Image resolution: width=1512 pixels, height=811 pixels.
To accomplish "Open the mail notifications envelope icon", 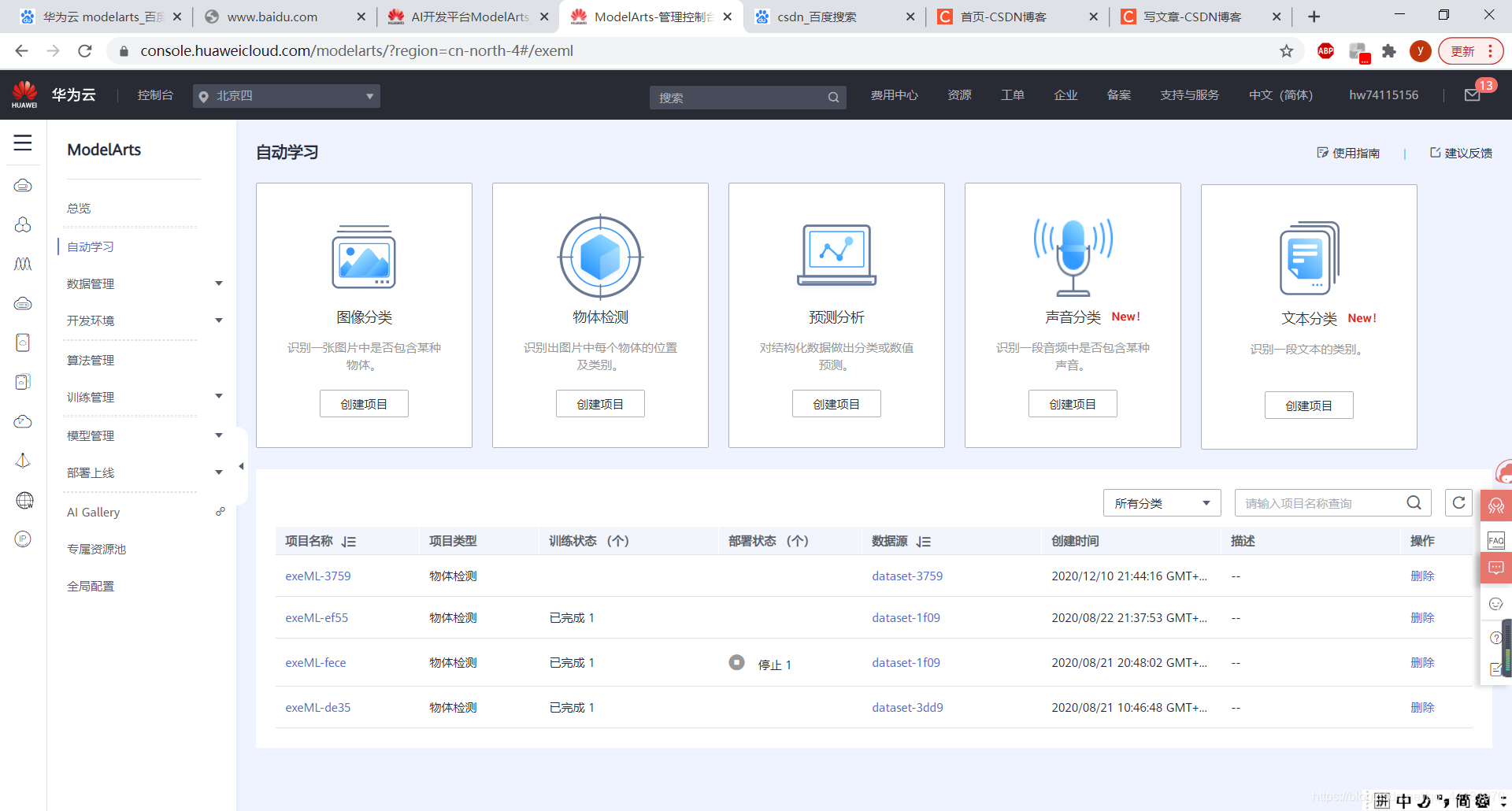I will tap(1472, 95).
